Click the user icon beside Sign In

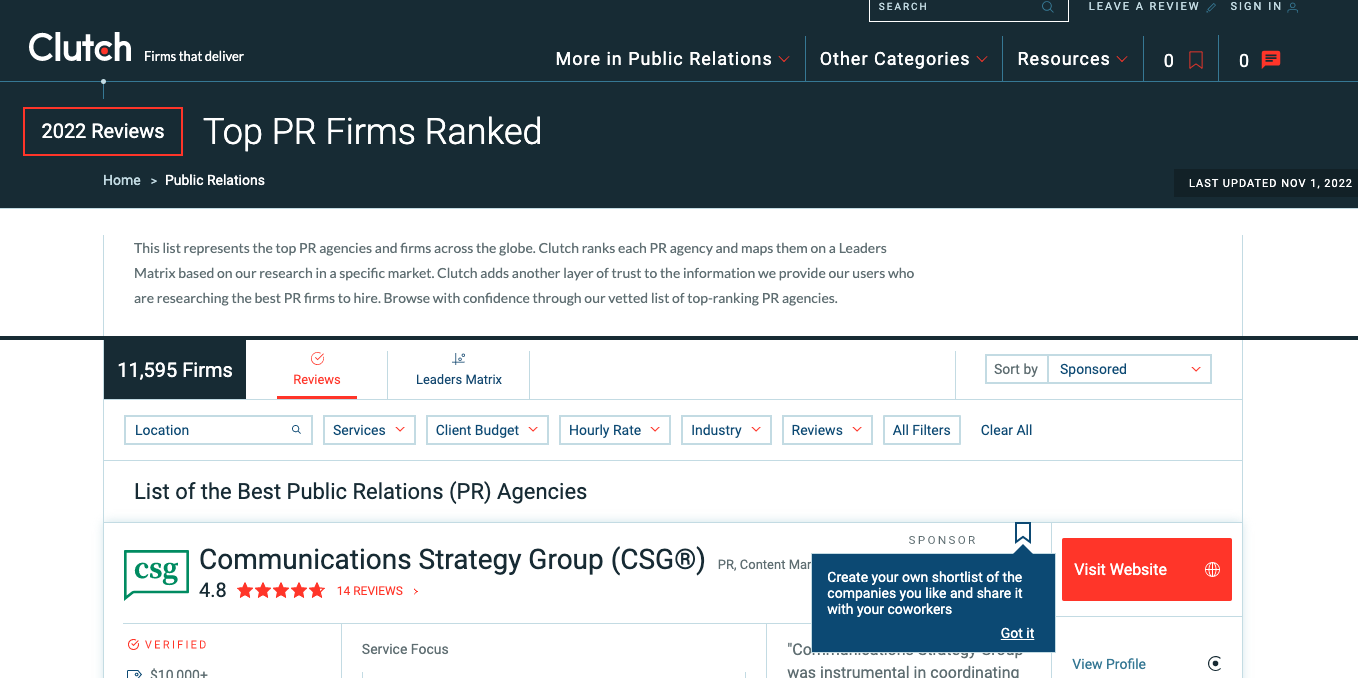pos(1292,7)
